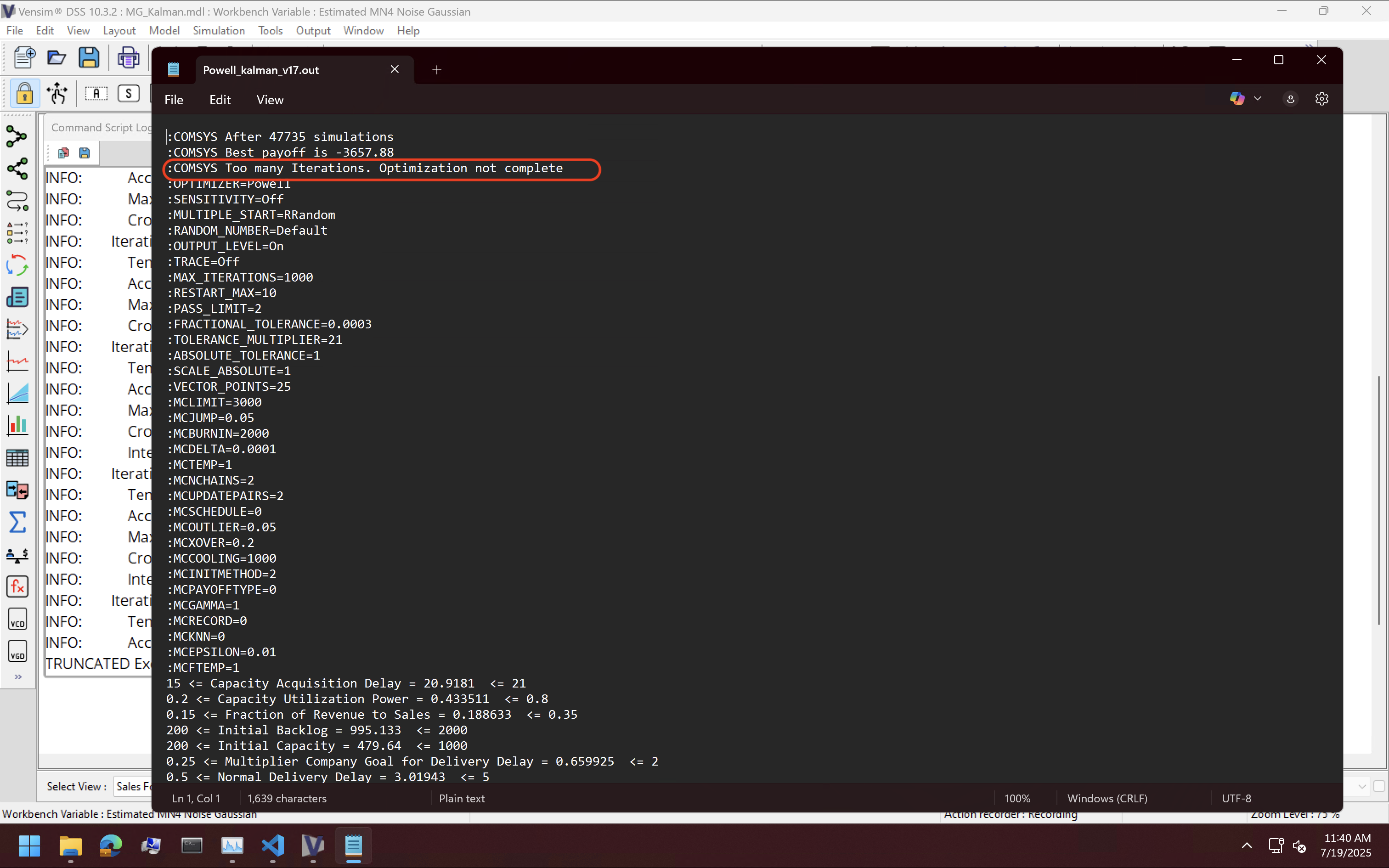Open Vensim Simulation menu

pos(219,30)
